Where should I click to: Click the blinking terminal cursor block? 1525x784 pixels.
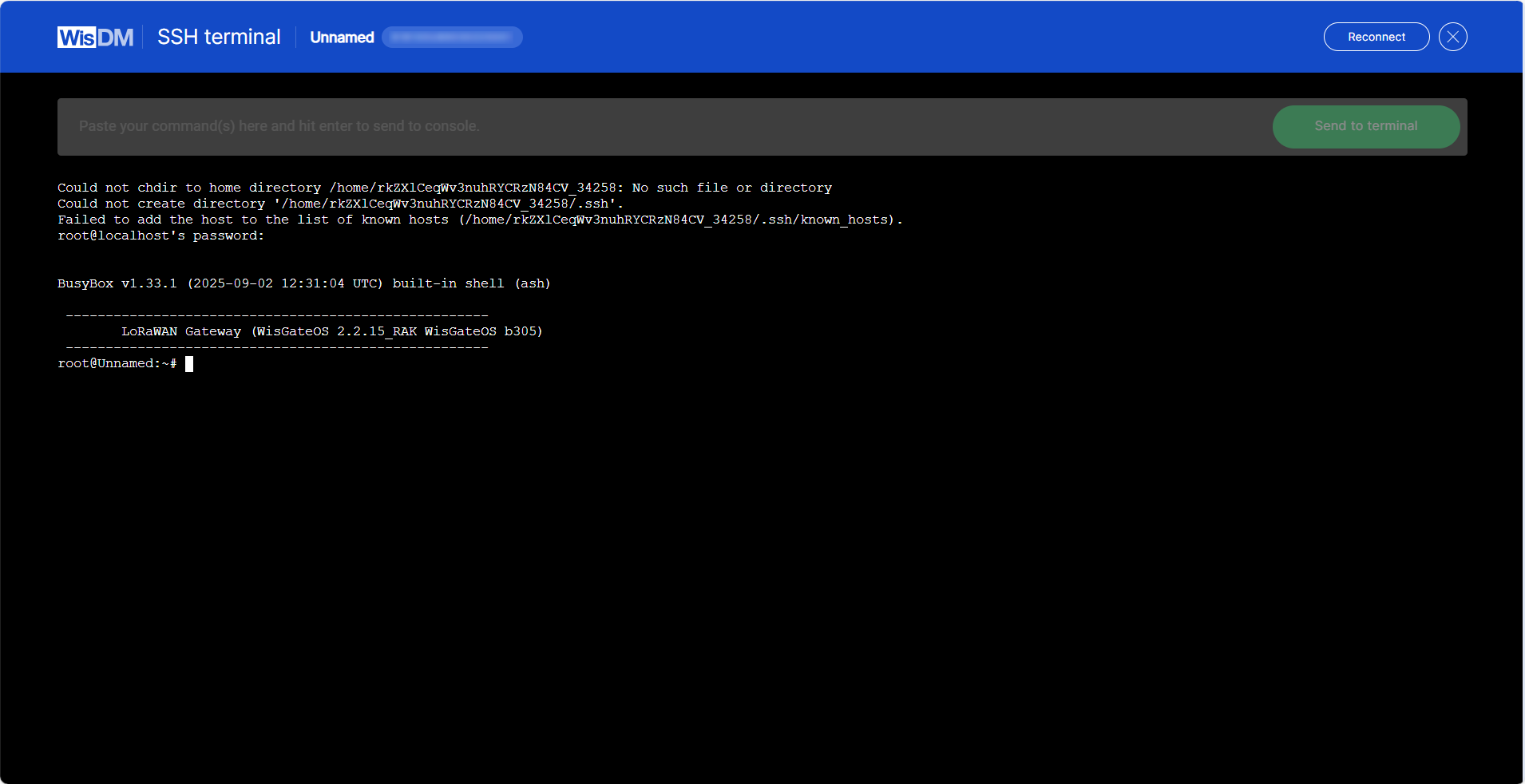pos(188,364)
